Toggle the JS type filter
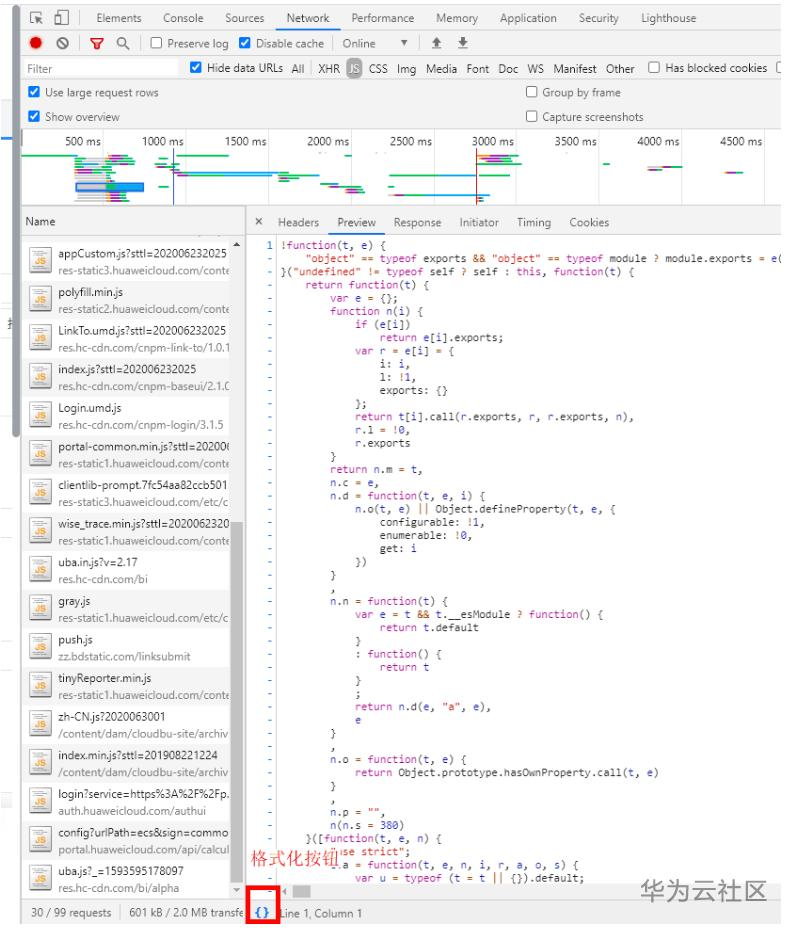The height and width of the screenshot is (931, 787). tap(354, 68)
